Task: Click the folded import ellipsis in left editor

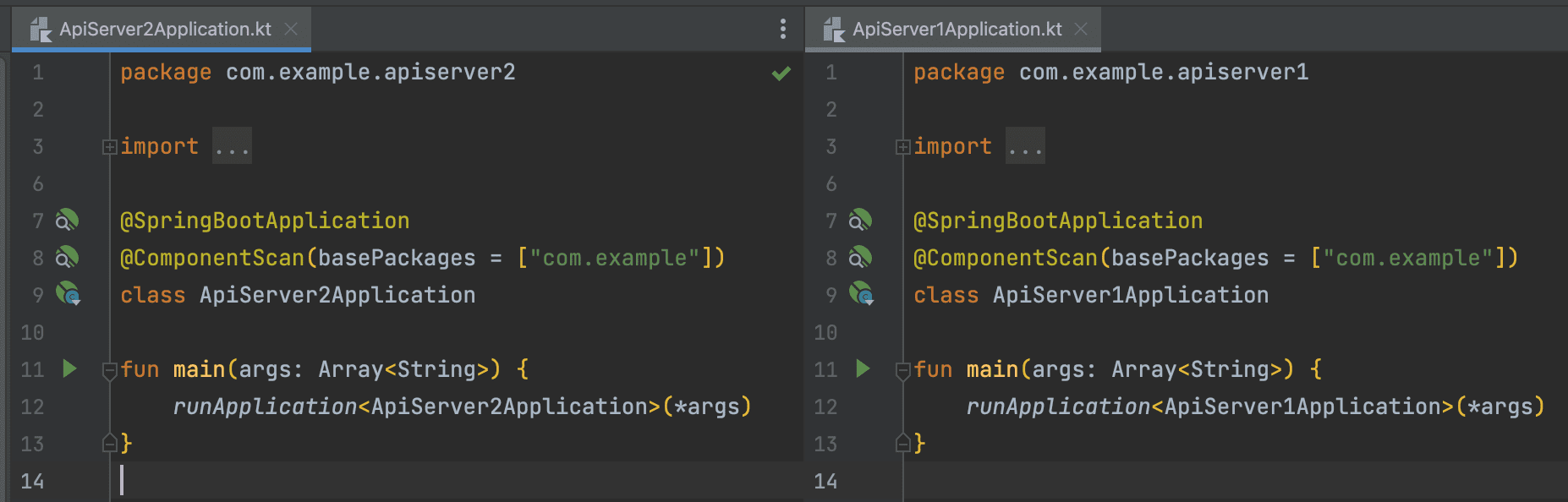Action: (232, 147)
